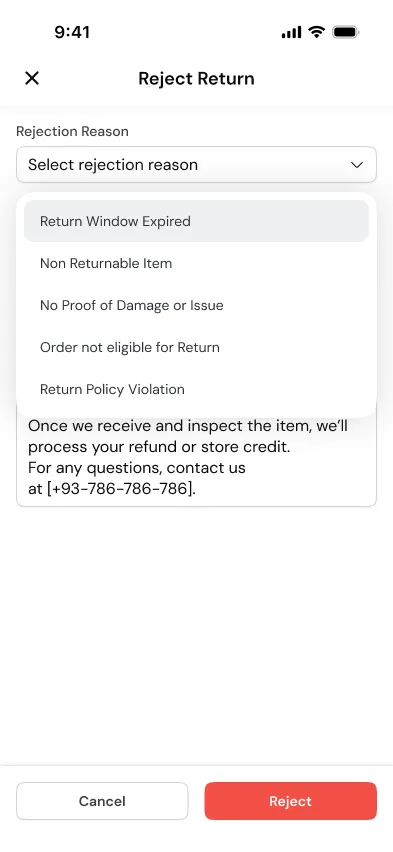Select Order not eligible for Return
Image resolution: width=393 pixels, height=852 pixels.
tap(196, 347)
